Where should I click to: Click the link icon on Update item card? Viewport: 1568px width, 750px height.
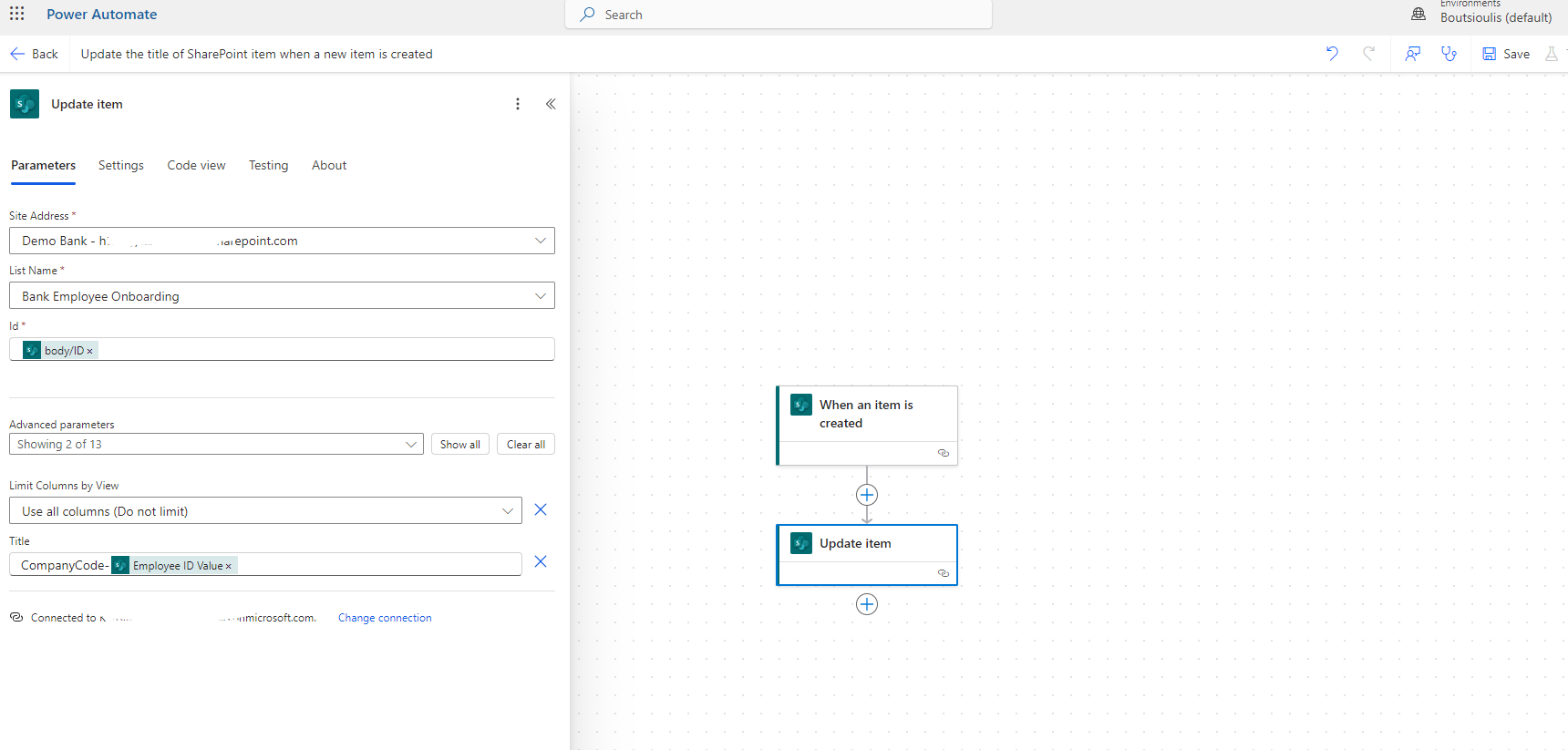(944, 573)
